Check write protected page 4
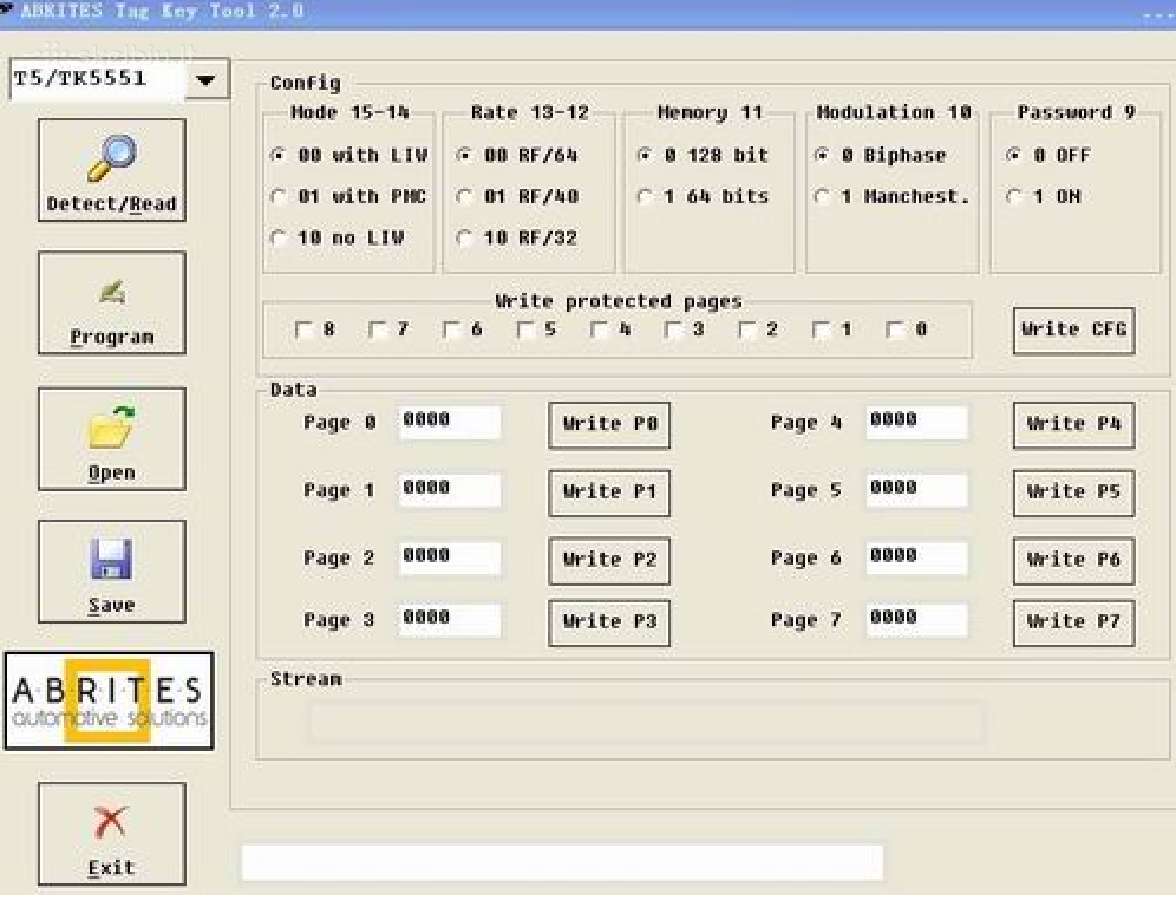 pyautogui.click(x=598, y=329)
